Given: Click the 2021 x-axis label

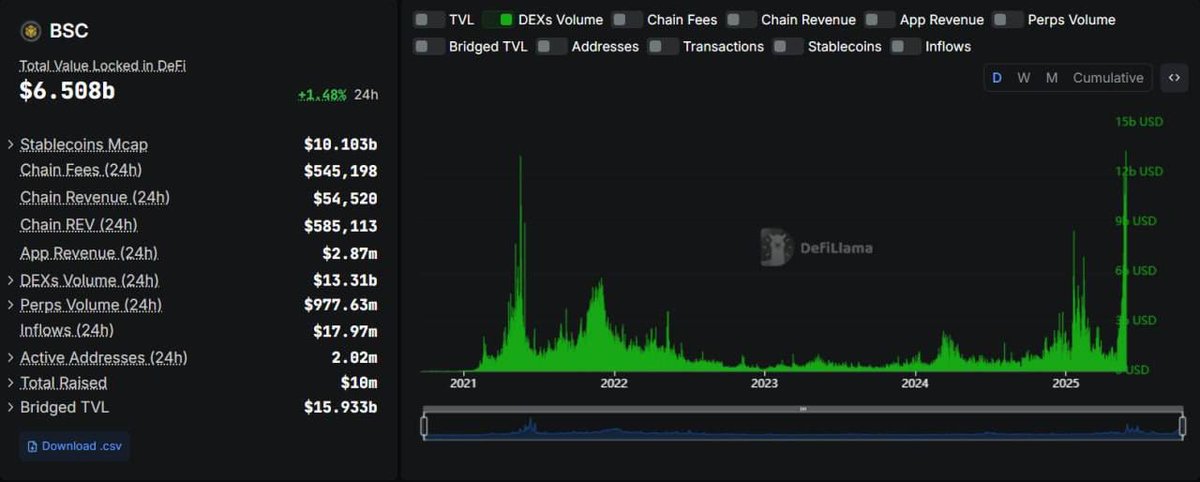Looking at the screenshot, I should (x=463, y=383).
